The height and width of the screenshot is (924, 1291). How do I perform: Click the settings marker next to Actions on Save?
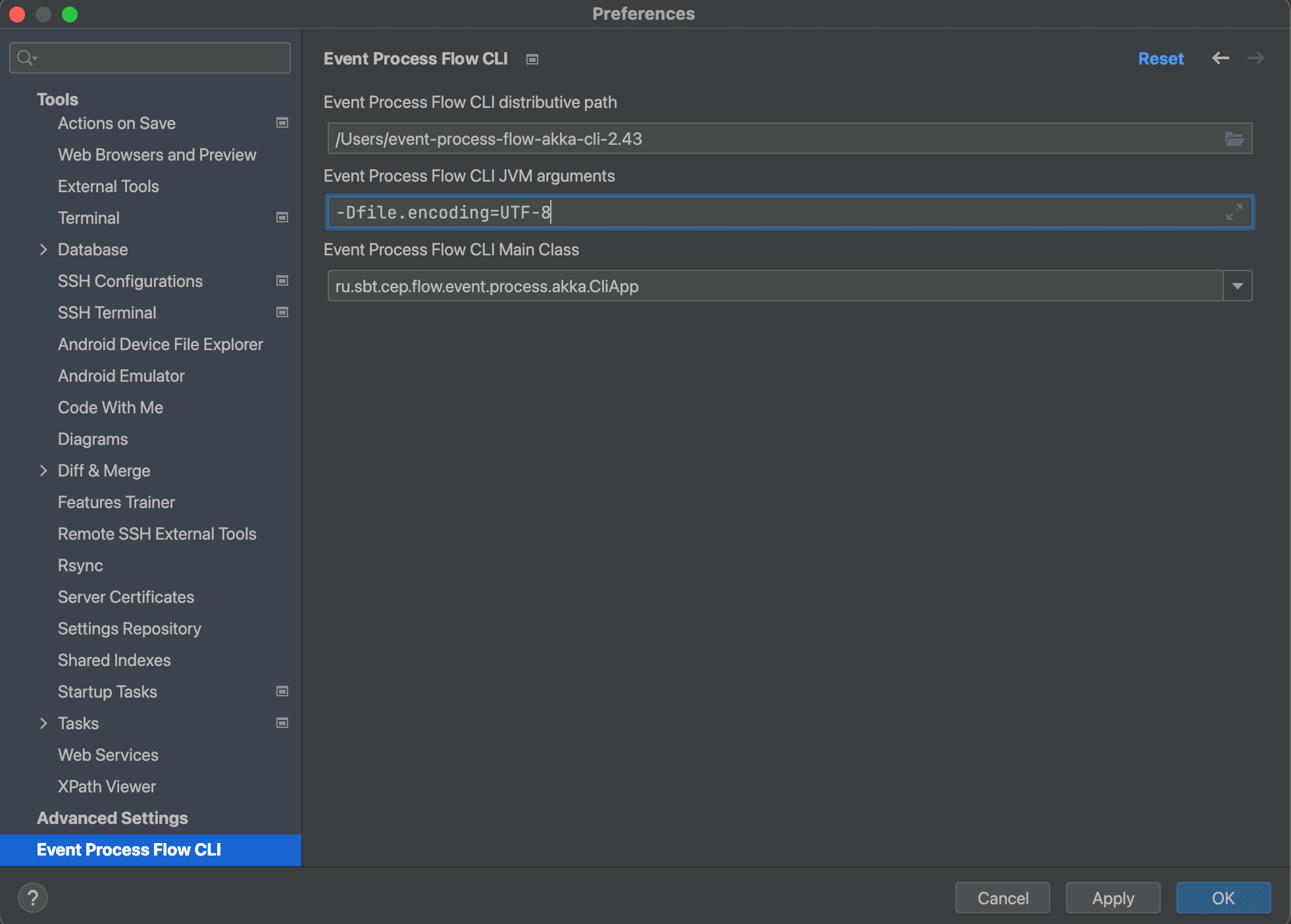click(282, 122)
